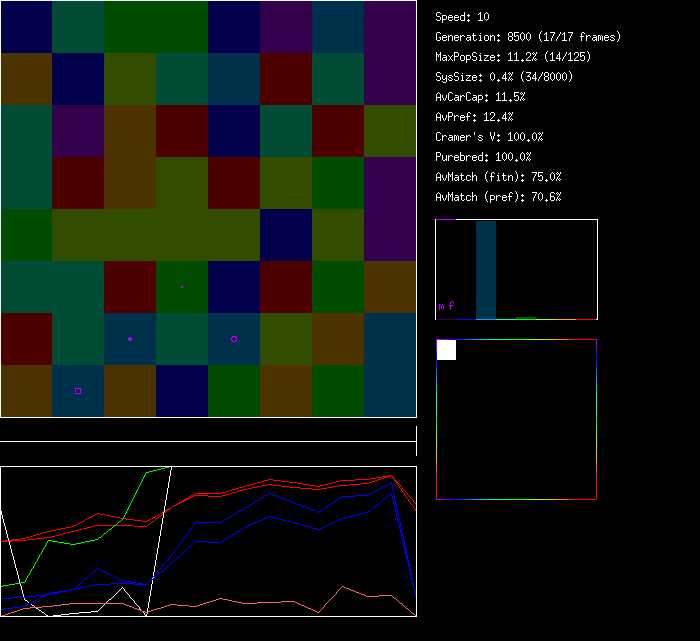Click the top-left navy blue grid cell
700x641 pixels.
[26, 26]
